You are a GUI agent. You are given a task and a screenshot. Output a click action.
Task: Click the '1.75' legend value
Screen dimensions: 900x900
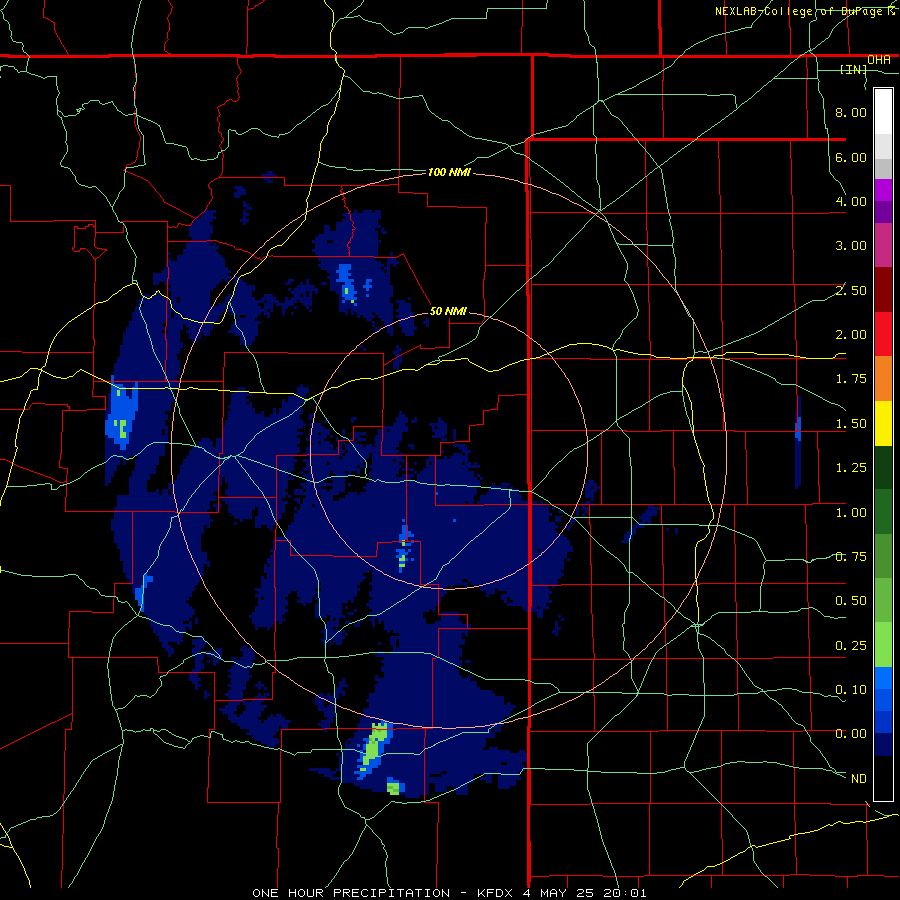point(851,379)
